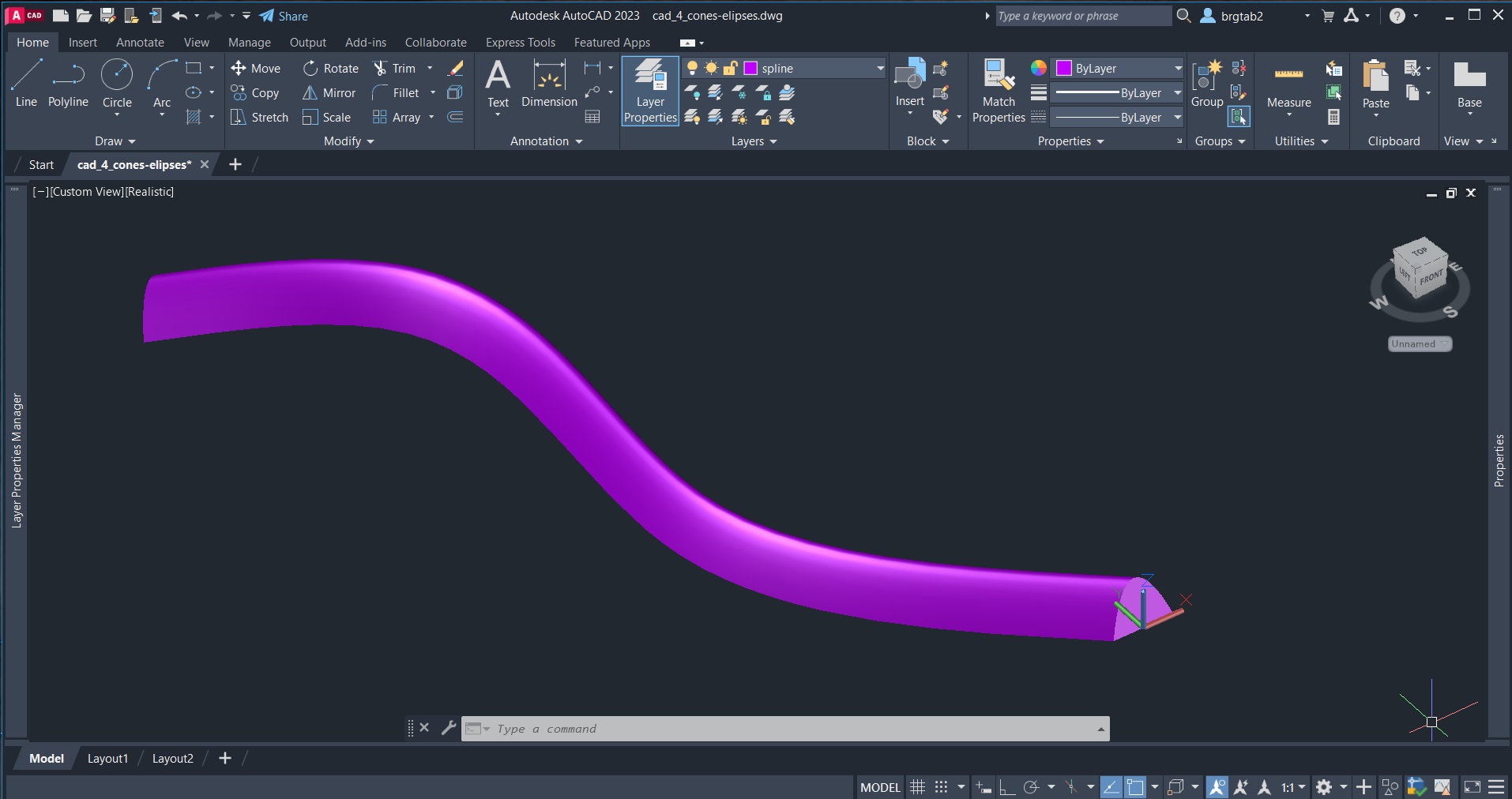This screenshot has width=1512, height=799.
Task: Toggle dynamic input in status bar
Action: pyautogui.click(x=984, y=787)
